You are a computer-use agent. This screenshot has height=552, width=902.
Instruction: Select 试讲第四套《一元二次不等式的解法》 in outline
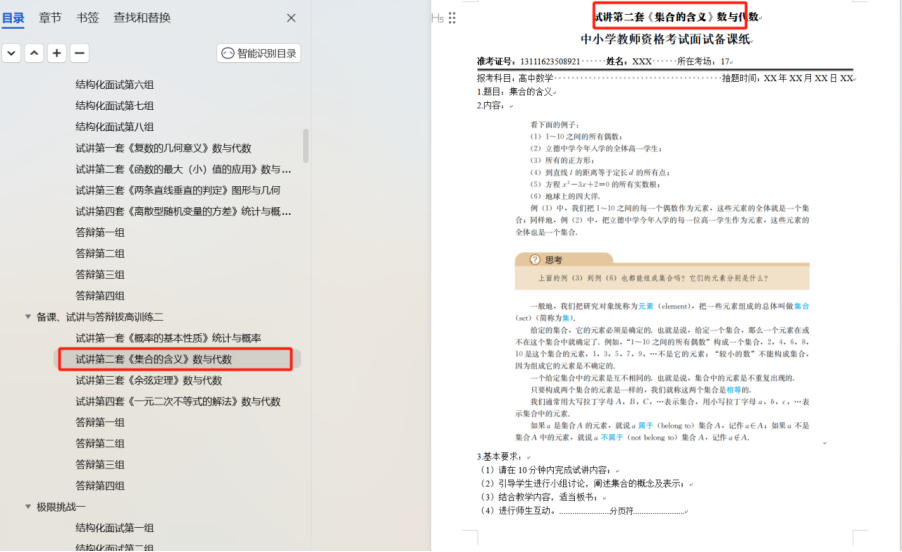178,401
